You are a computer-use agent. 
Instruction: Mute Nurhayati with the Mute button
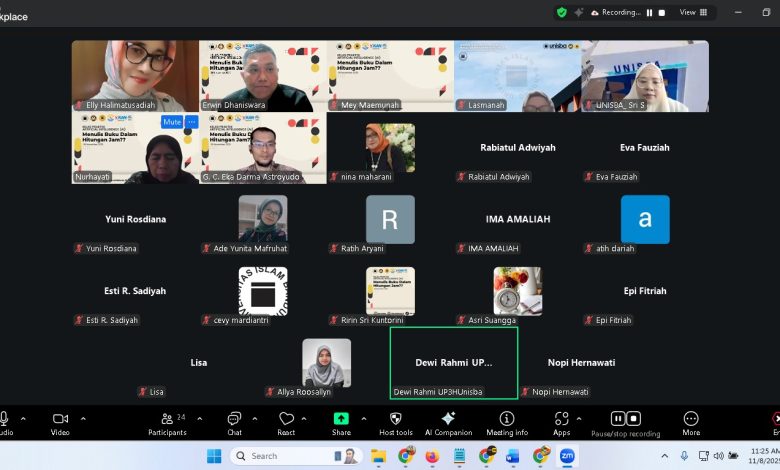[171, 122]
